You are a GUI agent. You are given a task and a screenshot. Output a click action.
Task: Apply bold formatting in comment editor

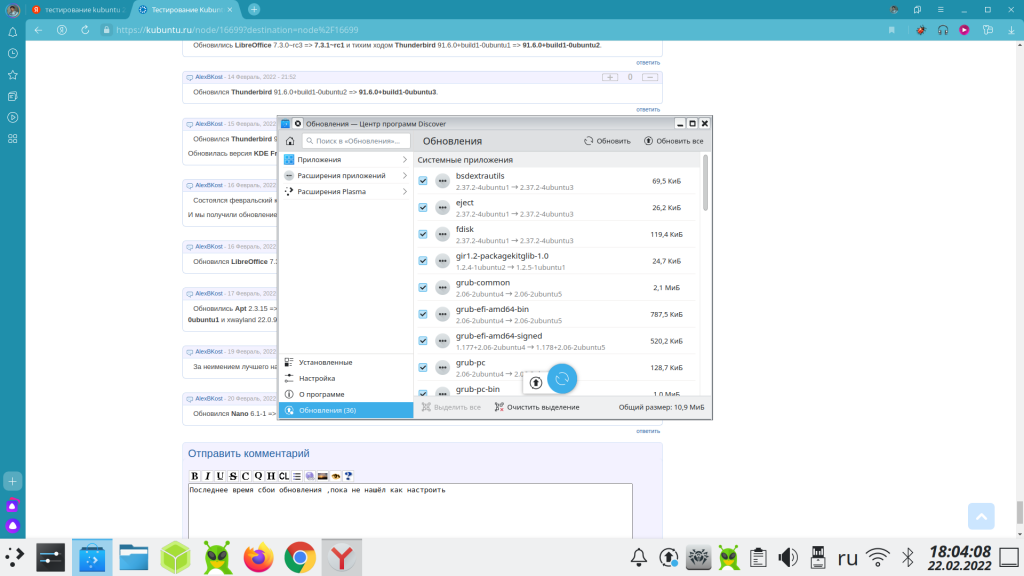(195, 476)
